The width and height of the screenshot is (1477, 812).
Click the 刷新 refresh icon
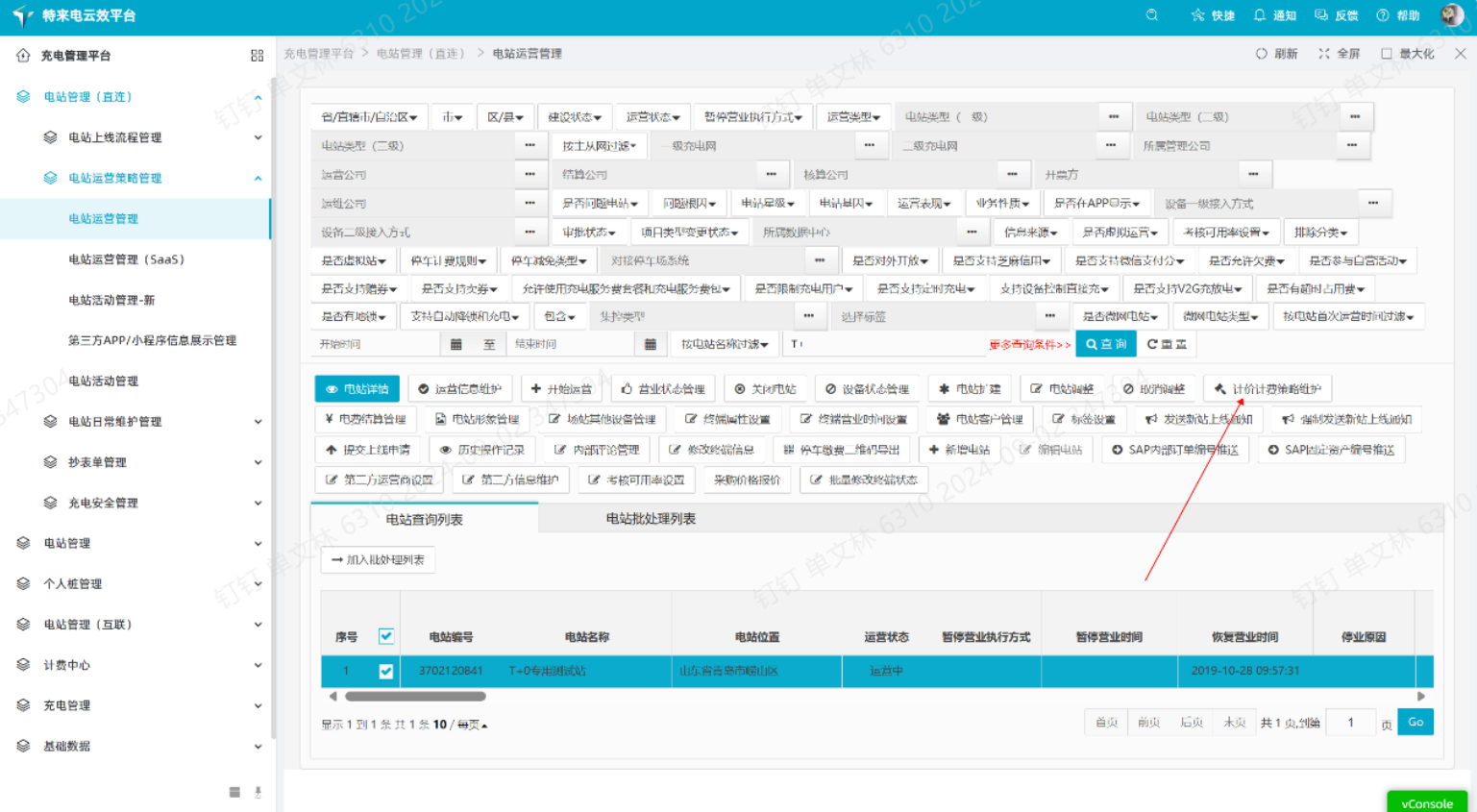point(1261,54)
